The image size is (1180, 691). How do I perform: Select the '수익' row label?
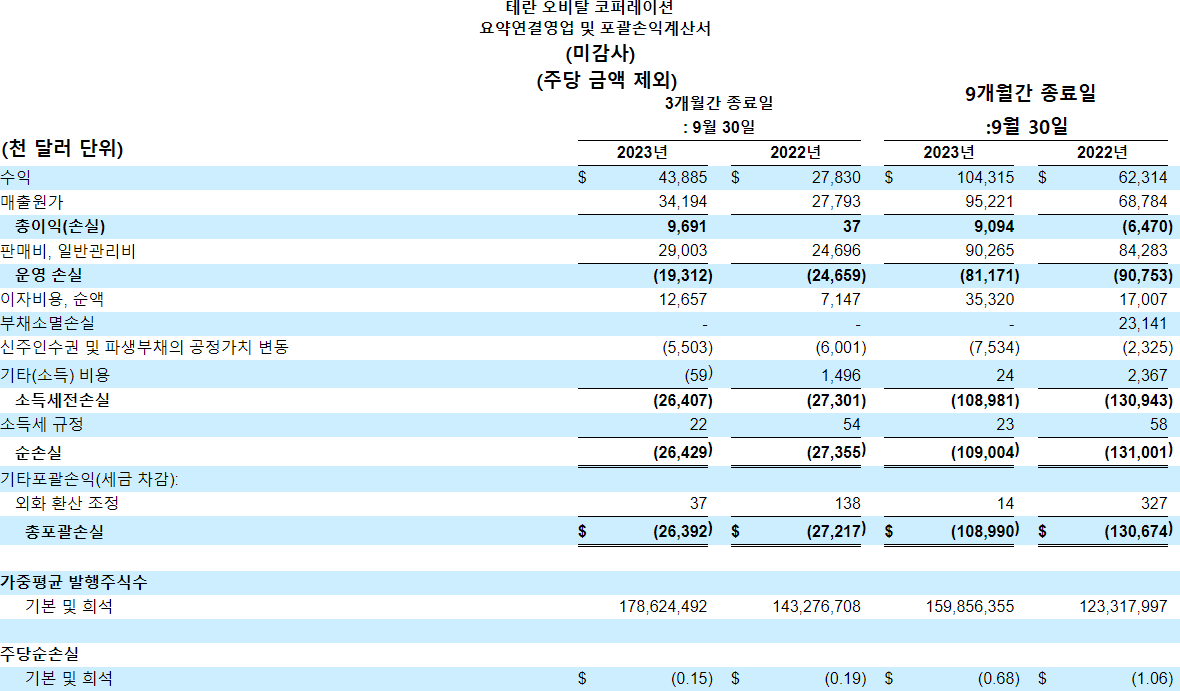(x=16, y=178)
